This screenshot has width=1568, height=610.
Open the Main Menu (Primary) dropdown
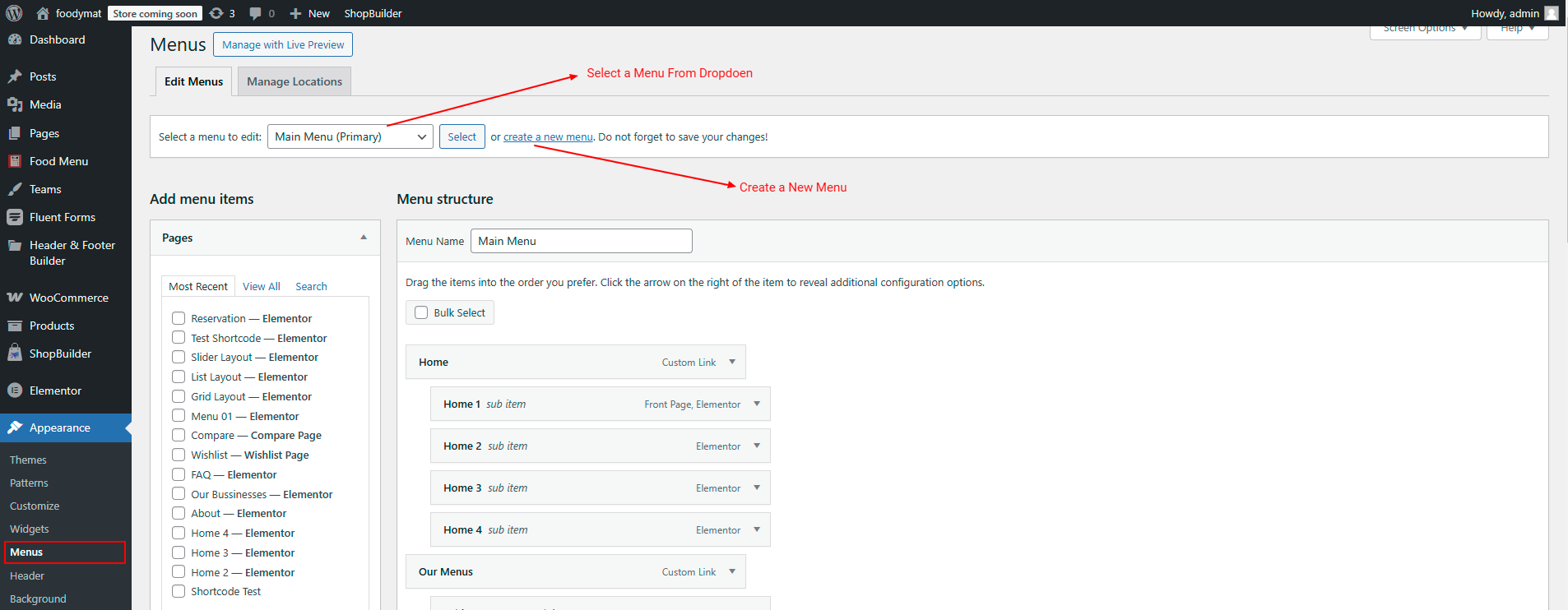350,136
